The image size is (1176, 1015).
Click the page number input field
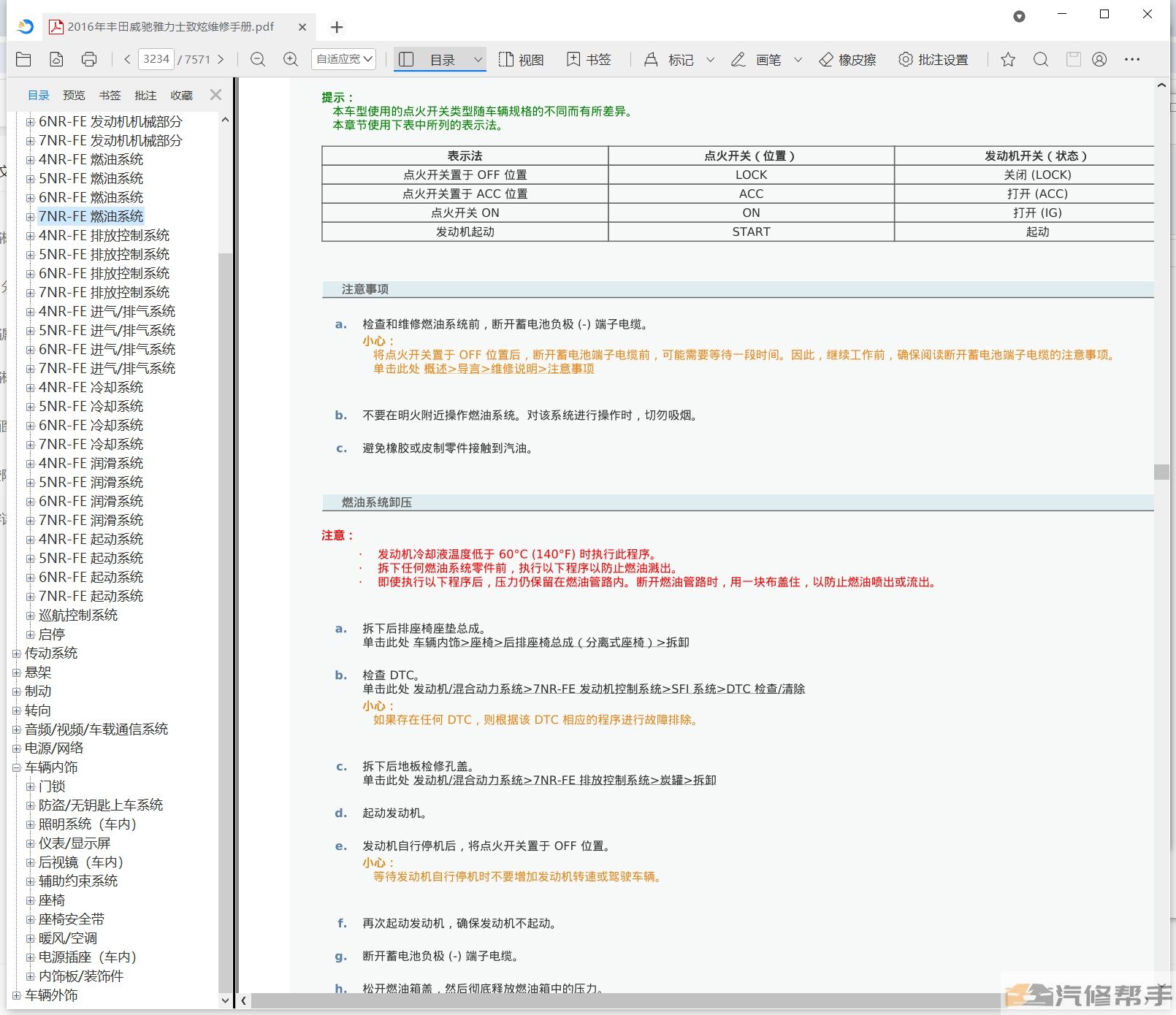156,59
